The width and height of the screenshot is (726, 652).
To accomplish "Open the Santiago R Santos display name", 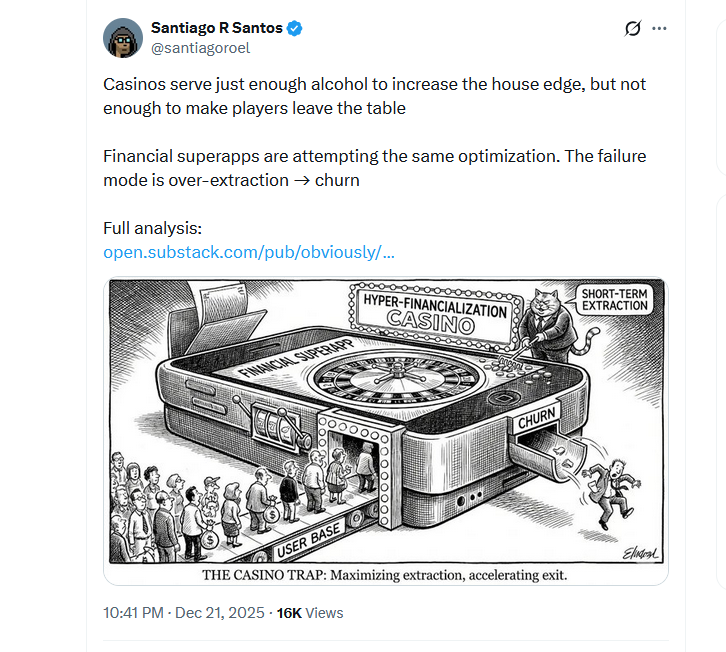I will coord(217,28).
